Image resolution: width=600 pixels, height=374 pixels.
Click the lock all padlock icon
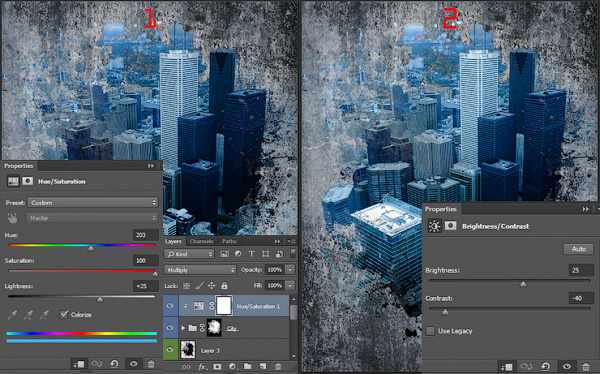click(224, 286)
